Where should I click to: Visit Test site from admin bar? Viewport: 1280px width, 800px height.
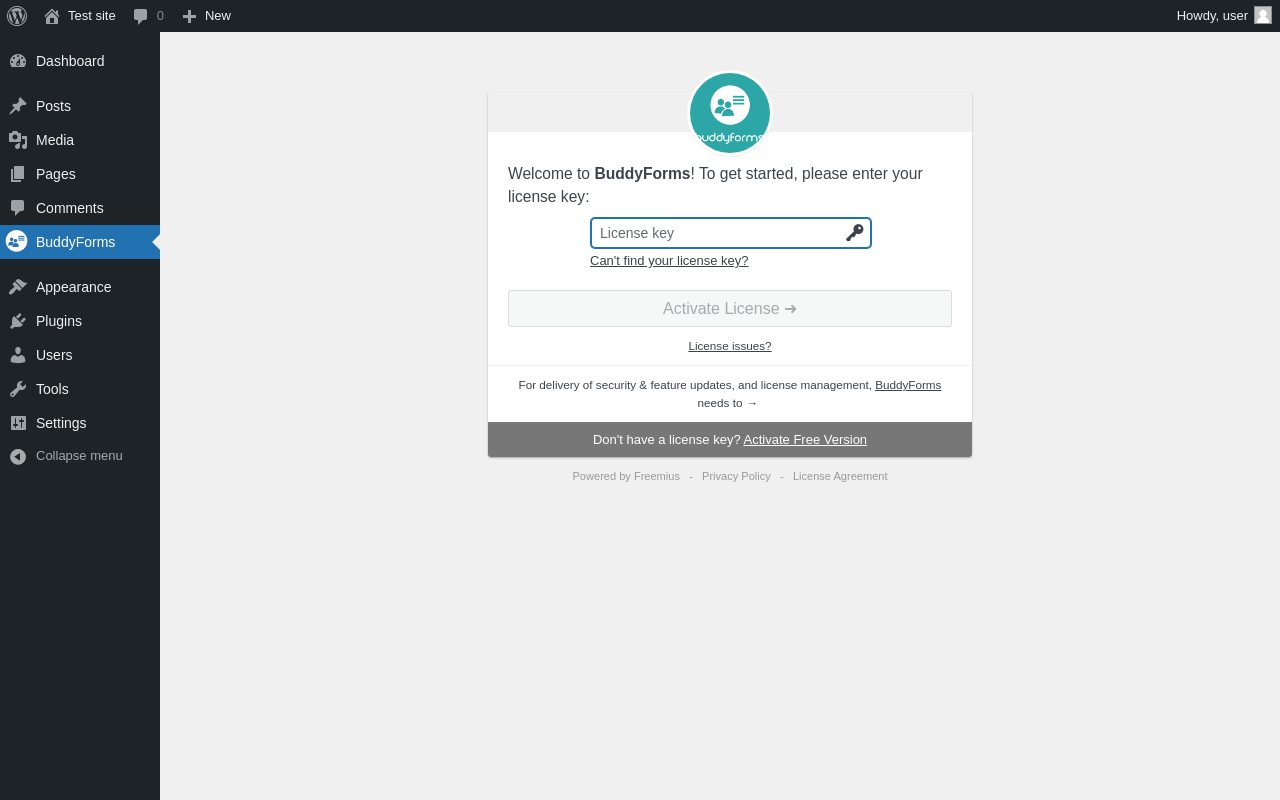click(x=80, y=16)
